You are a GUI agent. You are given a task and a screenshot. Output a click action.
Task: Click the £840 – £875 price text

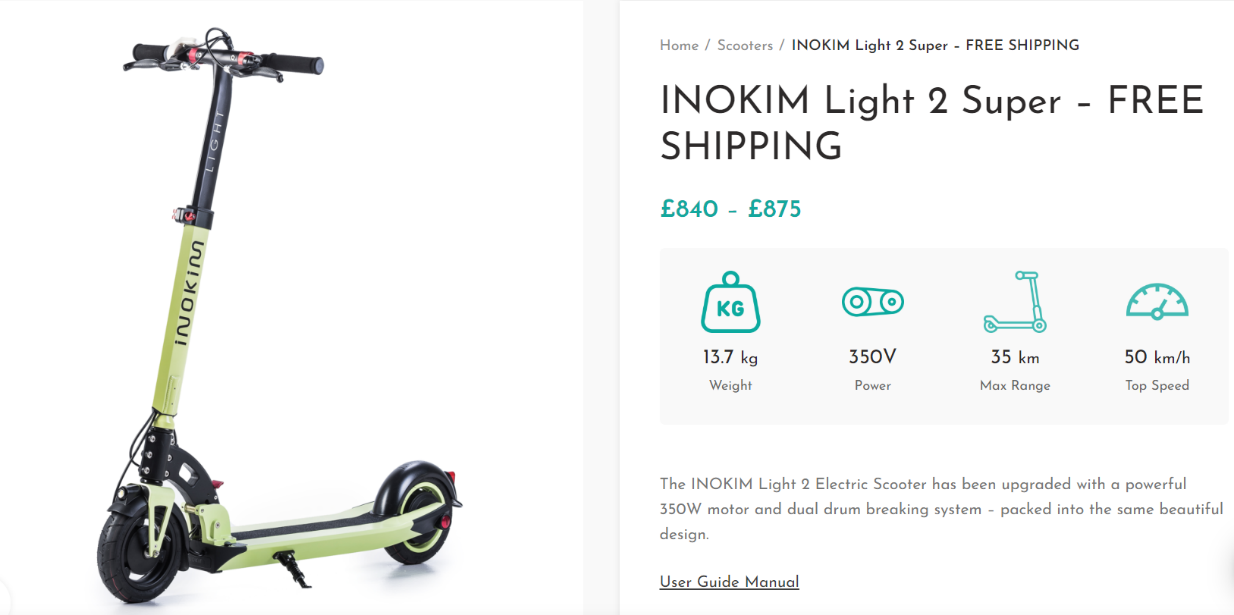coord(730,209)
